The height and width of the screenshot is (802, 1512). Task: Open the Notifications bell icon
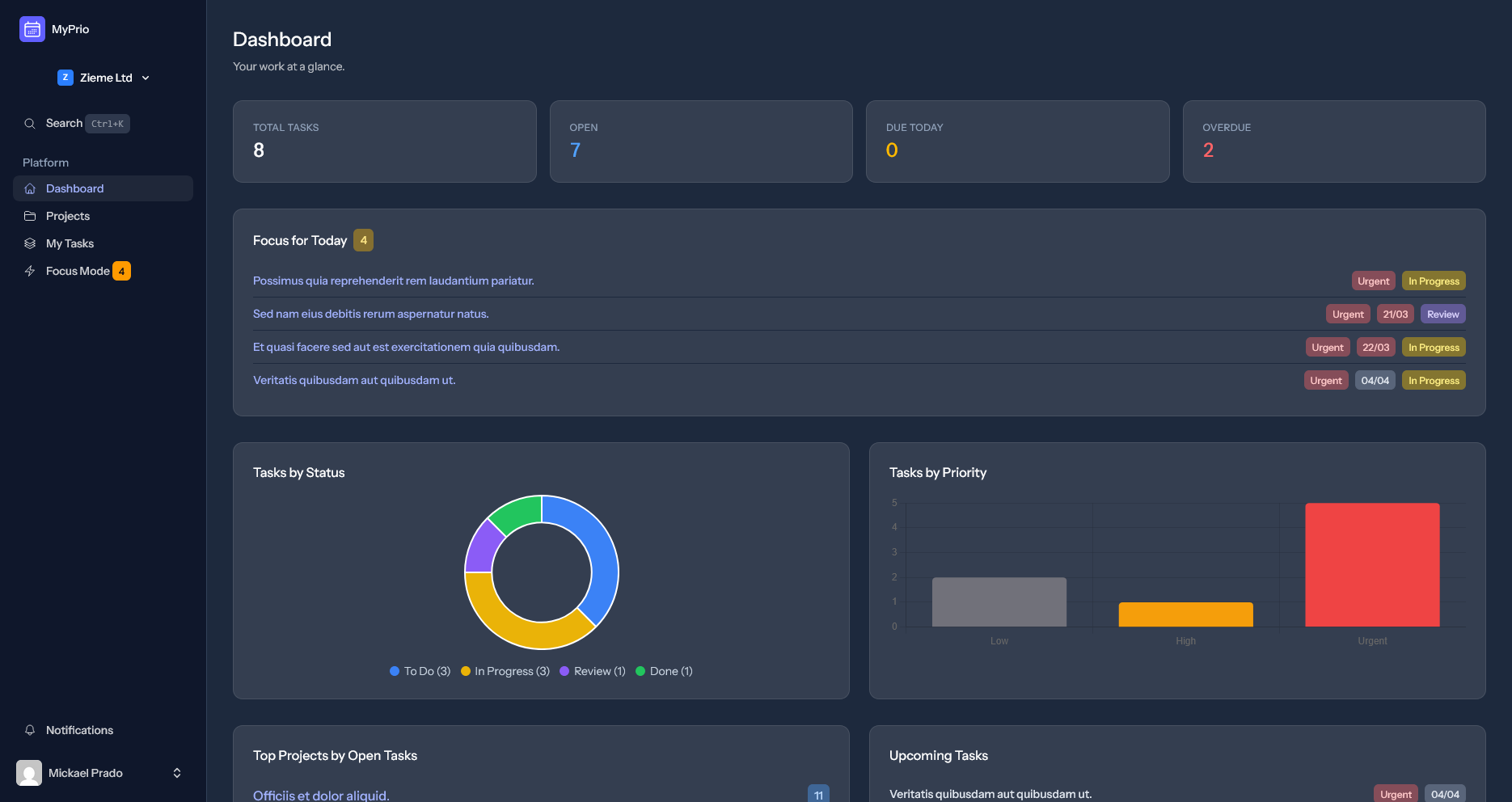pyautogui.click(x=30, y=730)
